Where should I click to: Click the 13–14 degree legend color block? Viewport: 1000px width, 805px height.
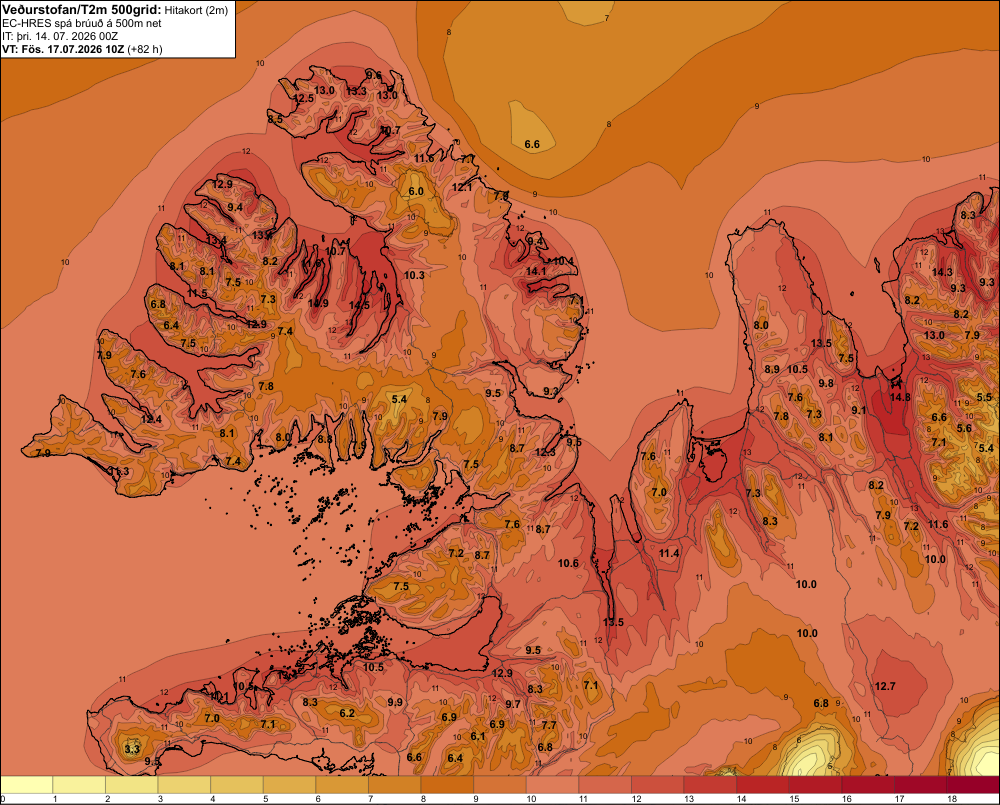(x=710, y=785)
